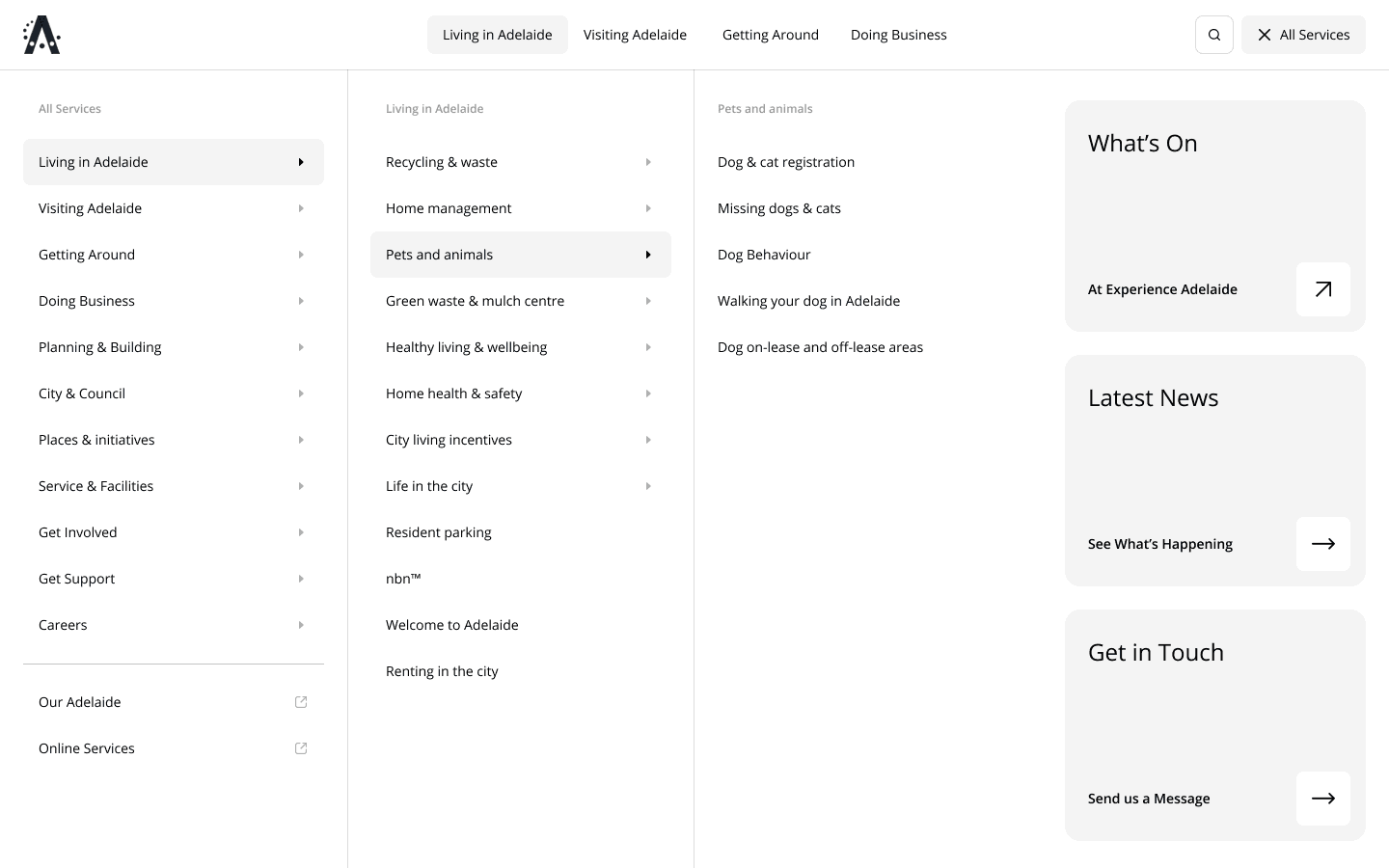Open Our Adelaide external link text
Screen dimensions: 1389x868
80,702
